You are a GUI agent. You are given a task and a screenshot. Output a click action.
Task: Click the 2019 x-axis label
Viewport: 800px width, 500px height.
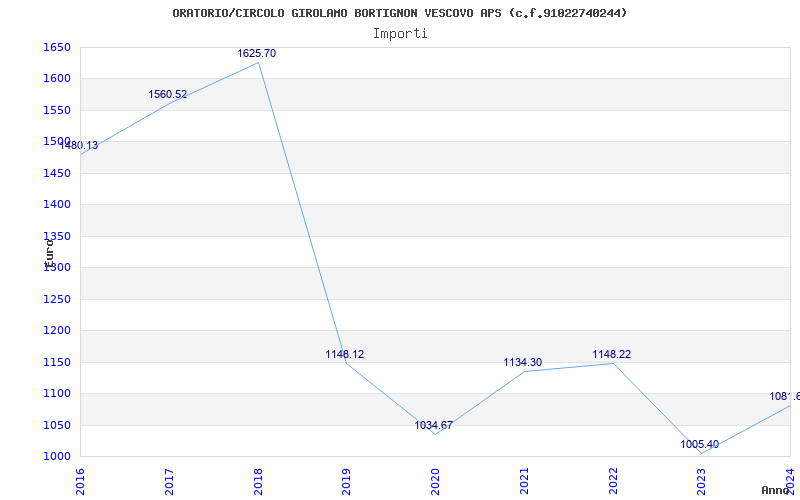click(346, 481)
